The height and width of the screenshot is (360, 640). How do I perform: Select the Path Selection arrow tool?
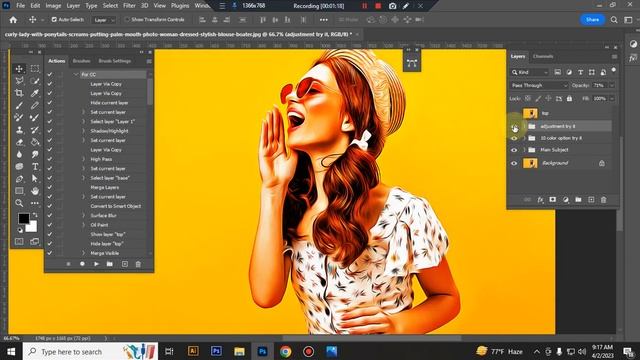tap(35, 179)
